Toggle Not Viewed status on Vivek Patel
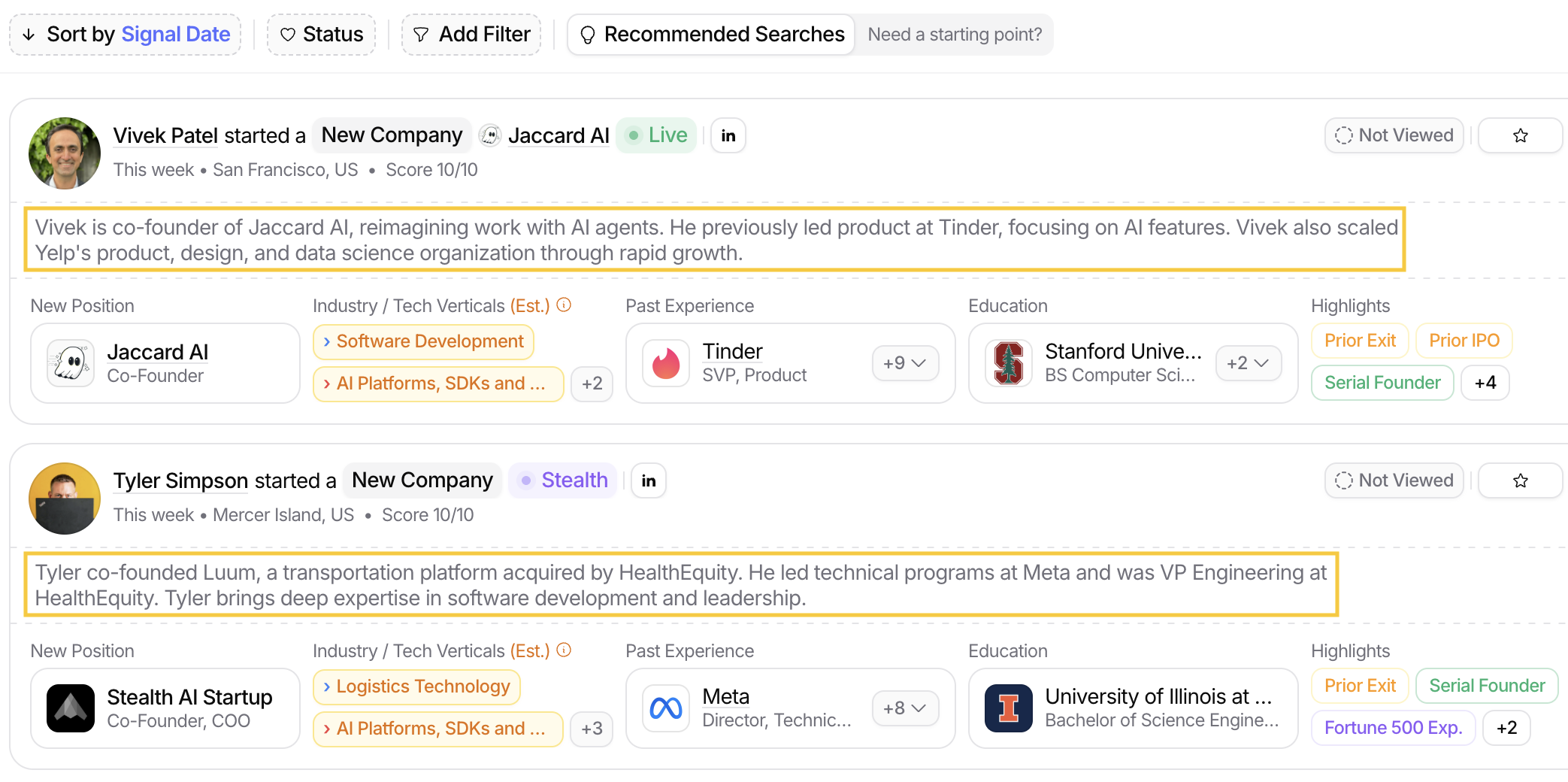The image size is (1568, 782). [1394, 135]
